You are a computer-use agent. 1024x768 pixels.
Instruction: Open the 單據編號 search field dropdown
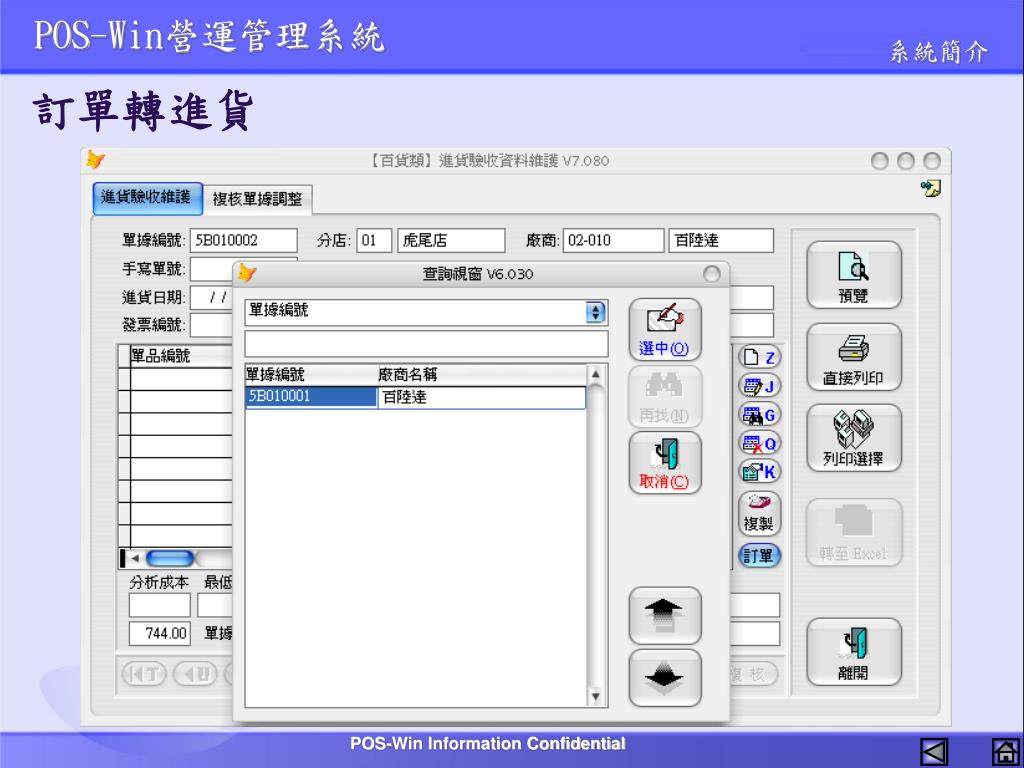click(595, 312)
